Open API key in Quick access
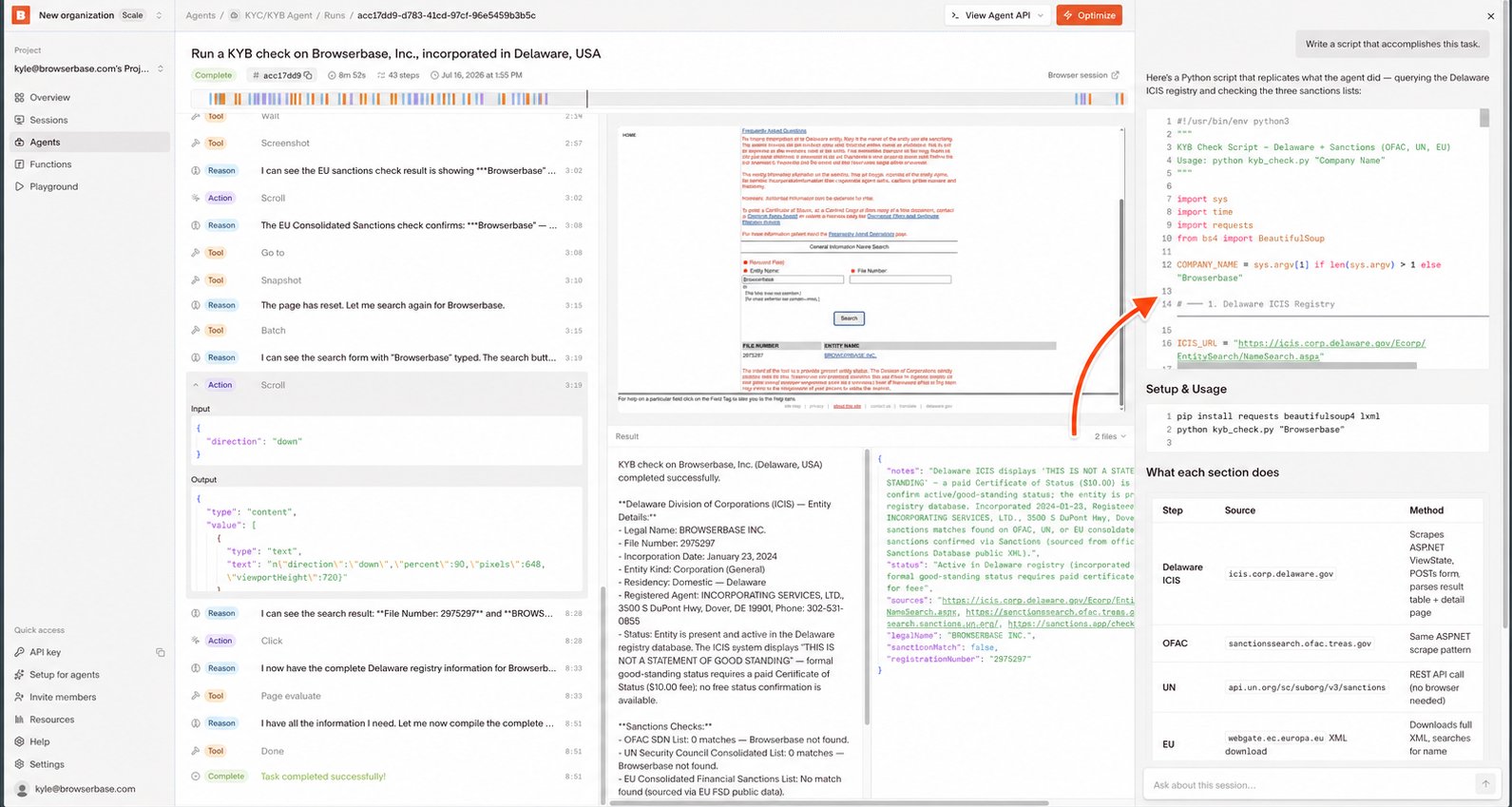The width and height of the screenshot is (1512, 807). coord(45,652)
